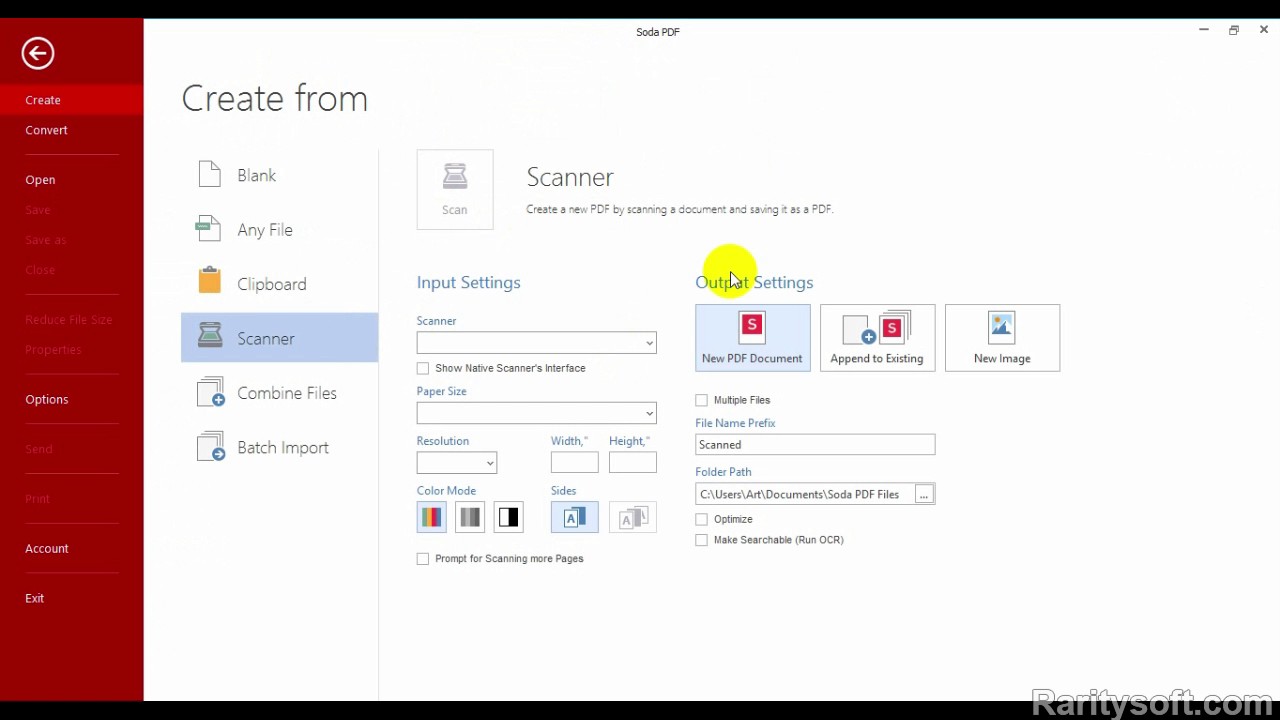Click the Clipboard label

272,284
